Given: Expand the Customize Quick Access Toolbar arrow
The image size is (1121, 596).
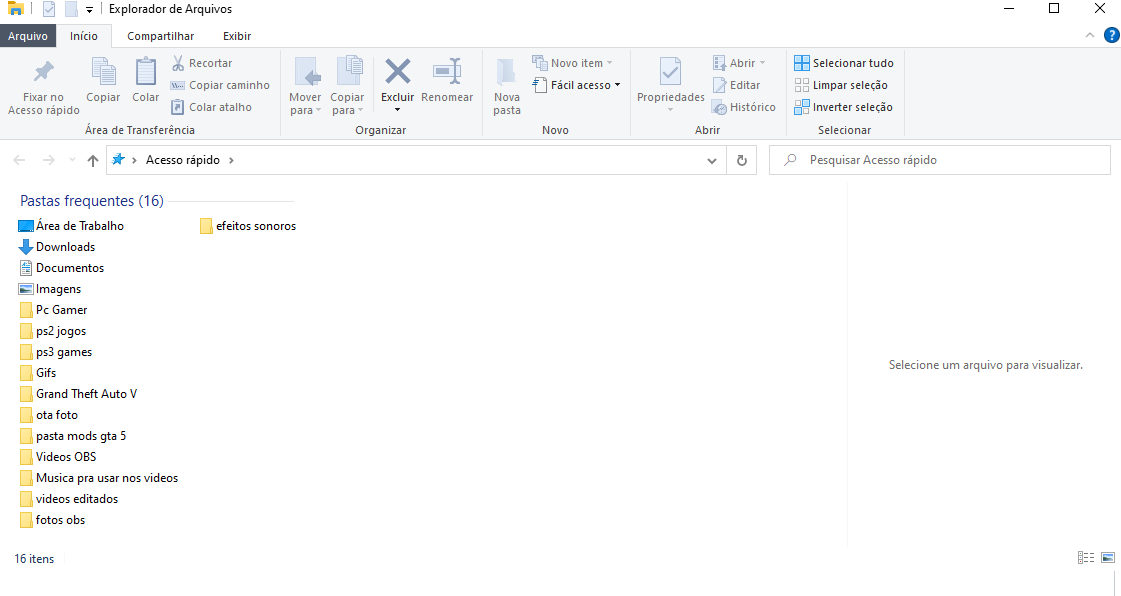Looking at the screenshot, I should point(89,10).
